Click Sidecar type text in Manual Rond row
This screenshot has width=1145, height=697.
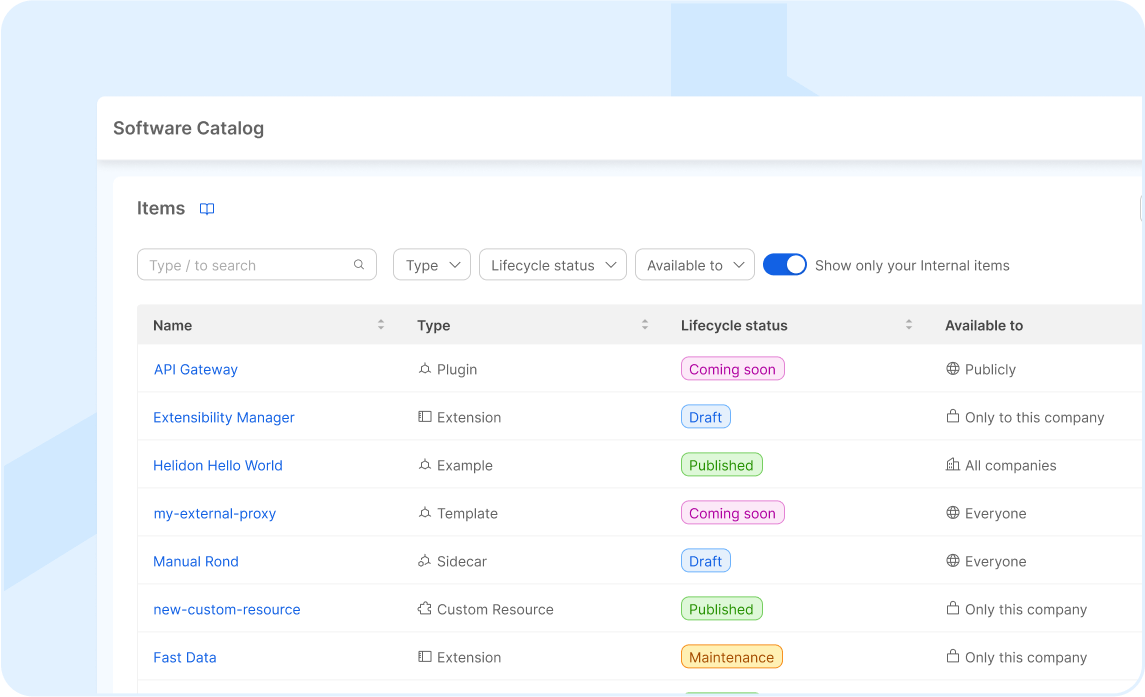coord(462,562)
